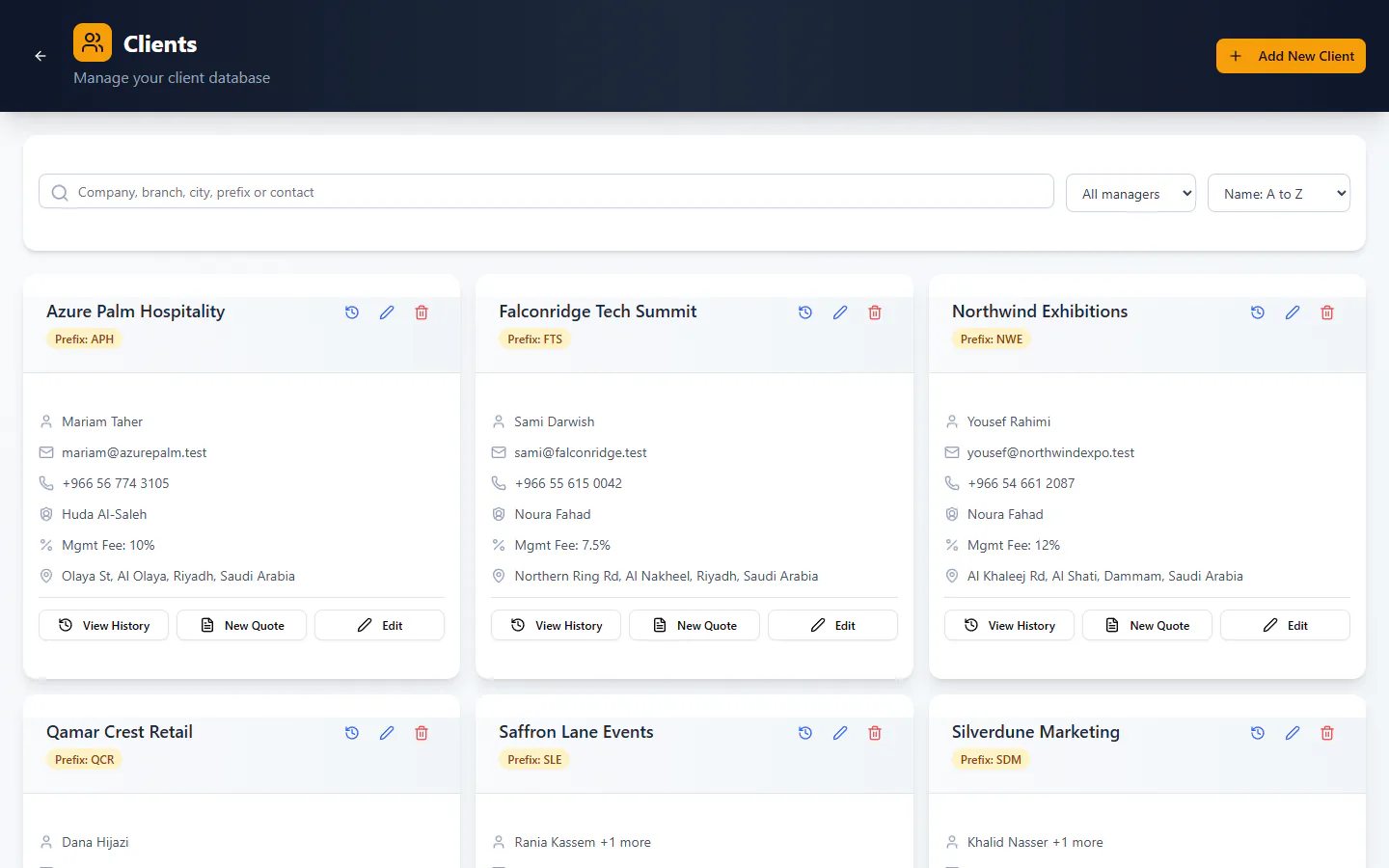The height and width of the screenshot is (868, 1389).
Task: Open history icon for Saffron Lane Events
Action: click(805, 733)
